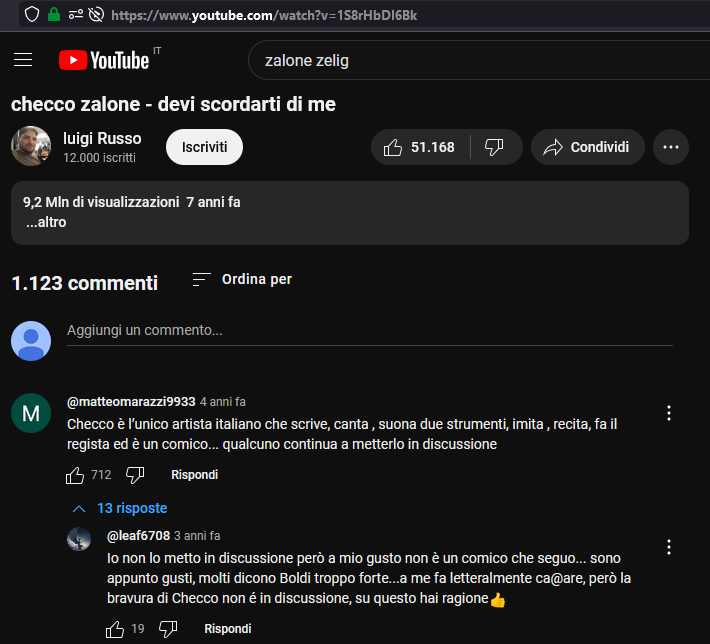Click the 1.123 commenti heading
This screenshot has height=644, width=710.
tap(85, 283)
